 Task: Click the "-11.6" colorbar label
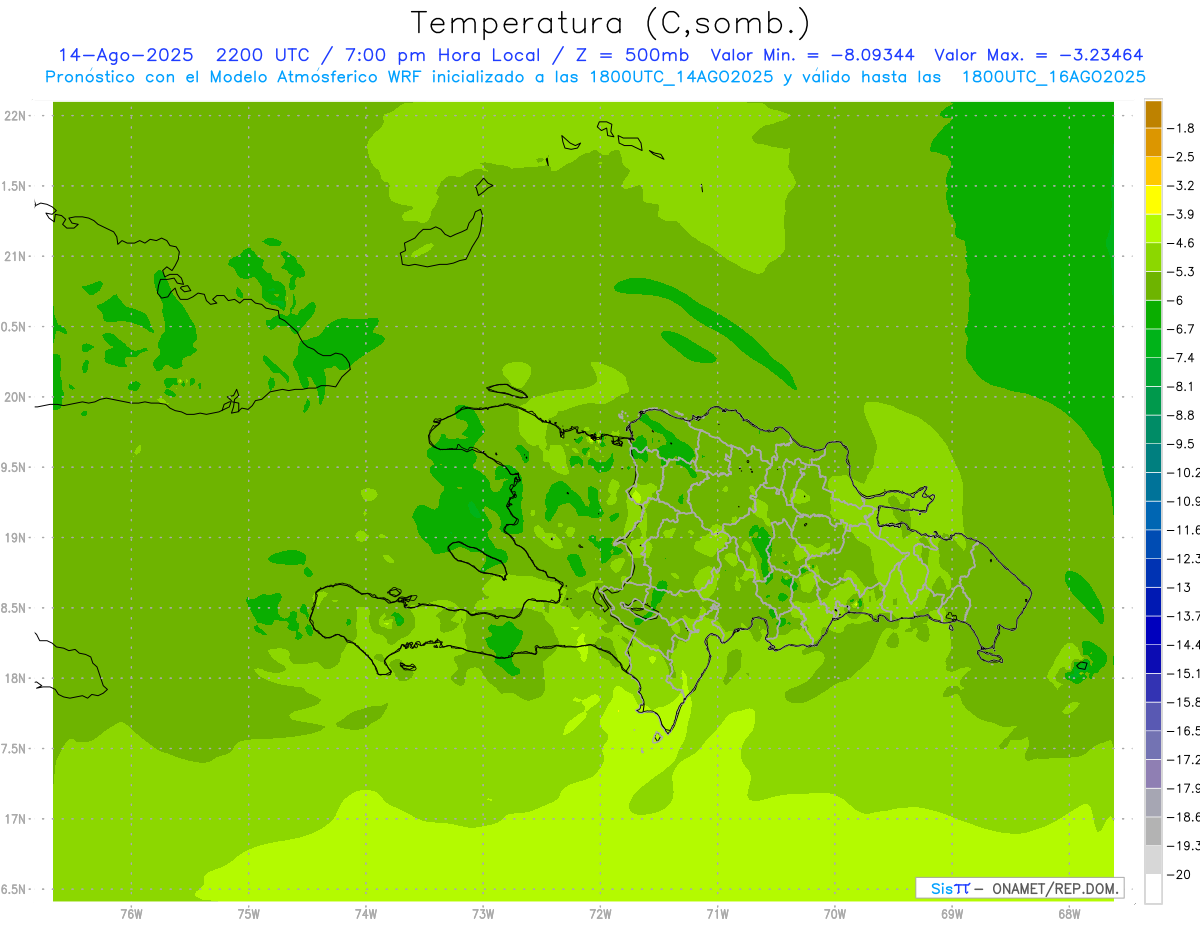1183,529
